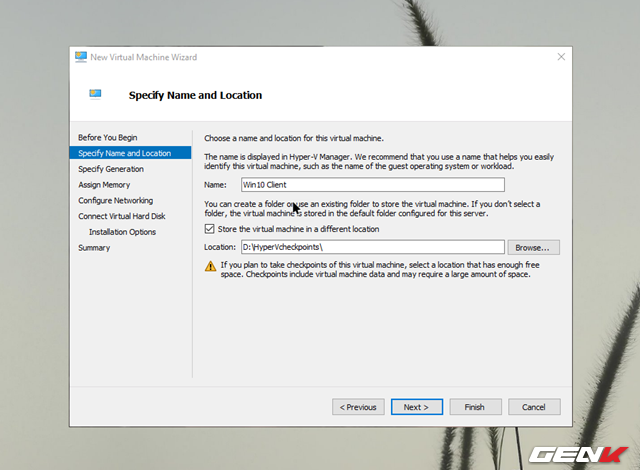Click the 'Location:' label
The width and height of the screenshot is (640, 470).
[220, 247]
